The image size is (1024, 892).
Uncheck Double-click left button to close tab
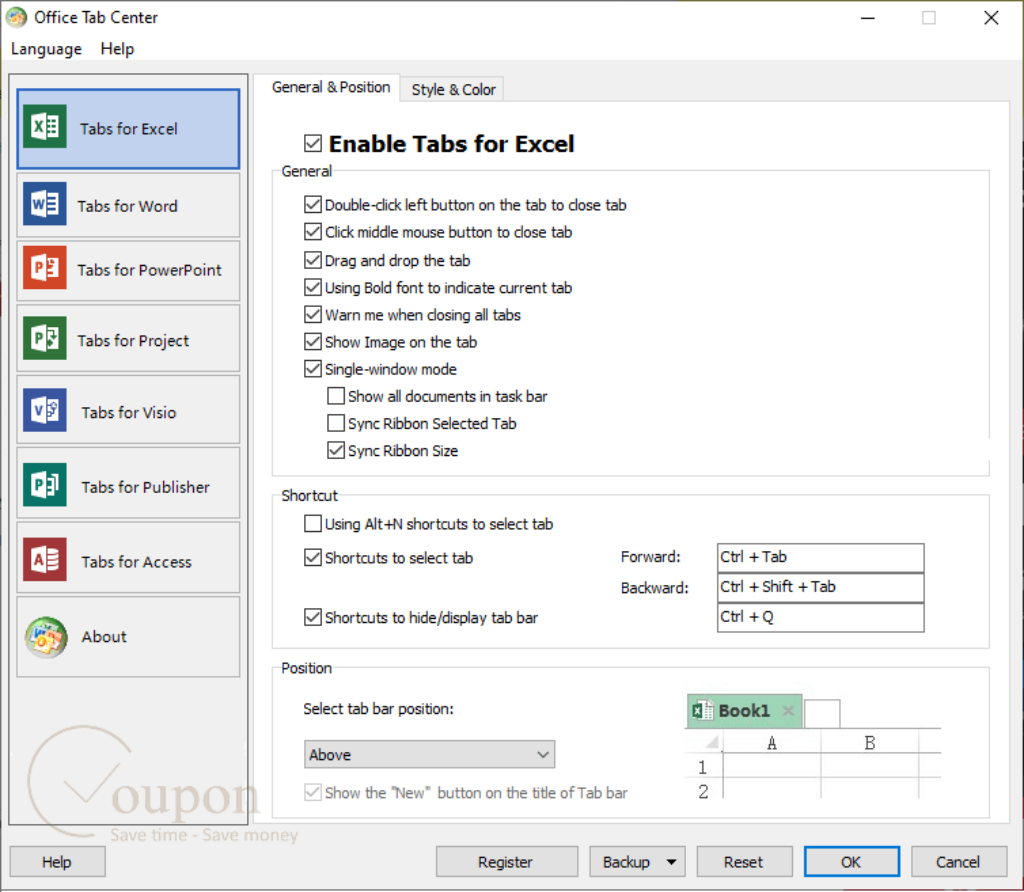click(313, 205)
